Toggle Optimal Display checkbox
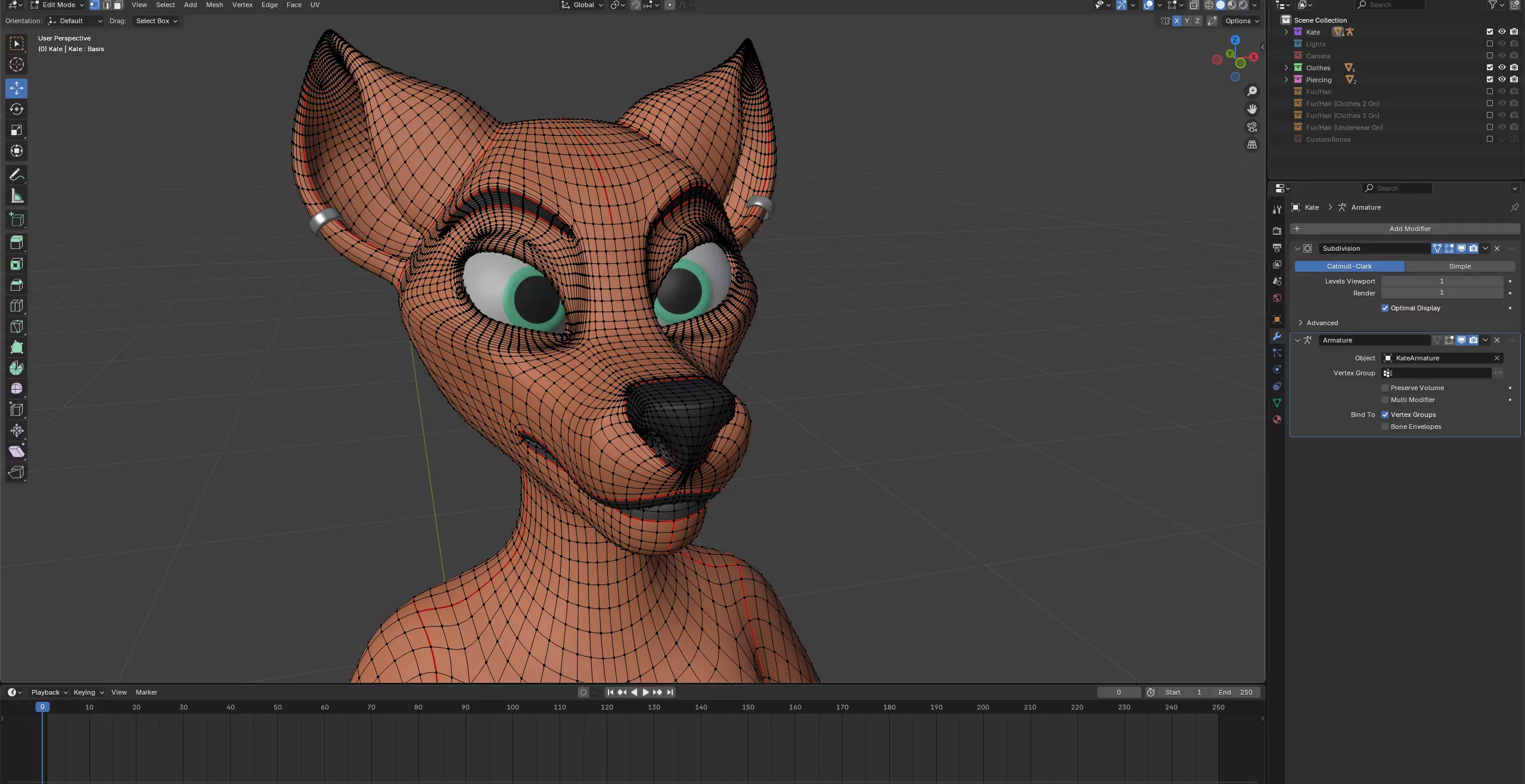Viewport: 1525px width, 784px height. tap(1385, 308)
